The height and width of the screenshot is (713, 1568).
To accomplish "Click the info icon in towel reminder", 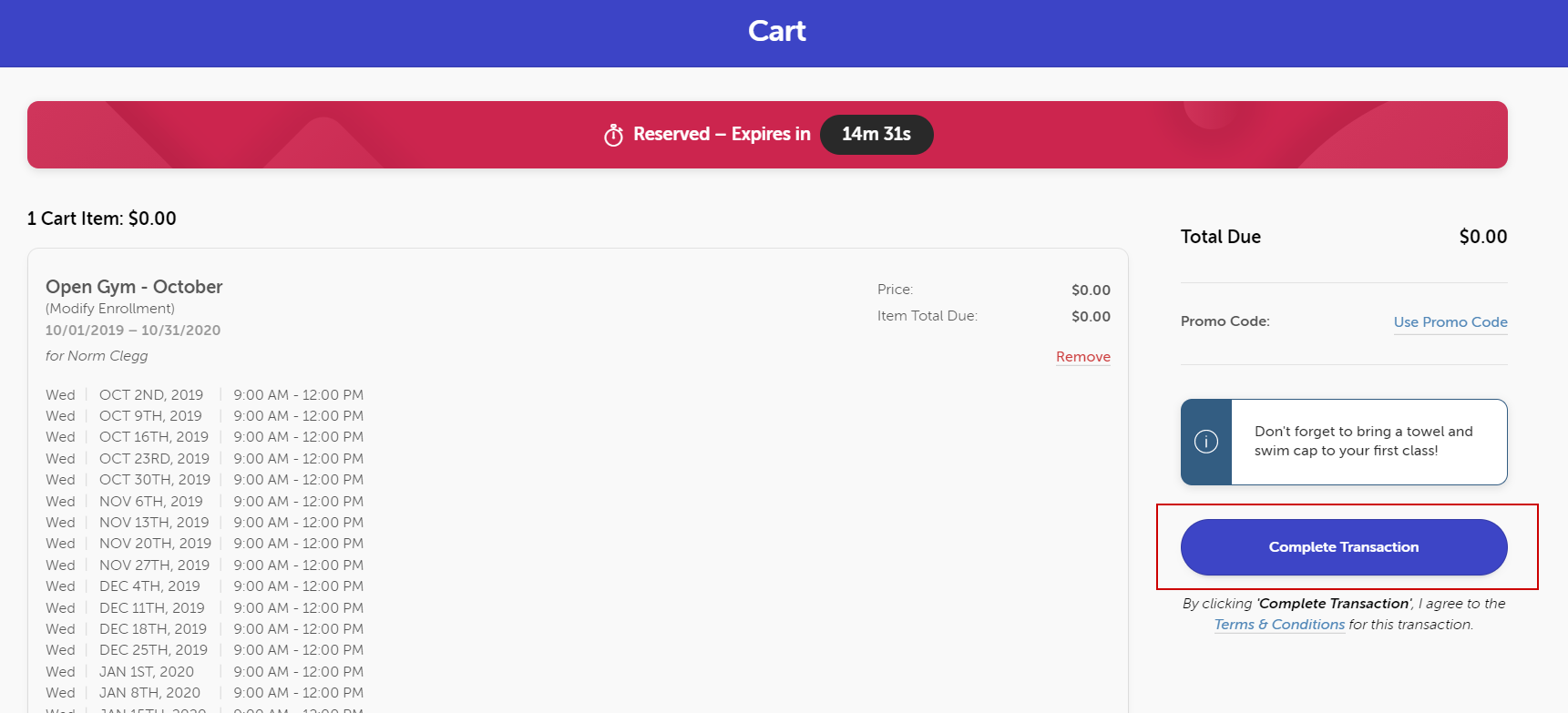I will tap(1206, 442).
